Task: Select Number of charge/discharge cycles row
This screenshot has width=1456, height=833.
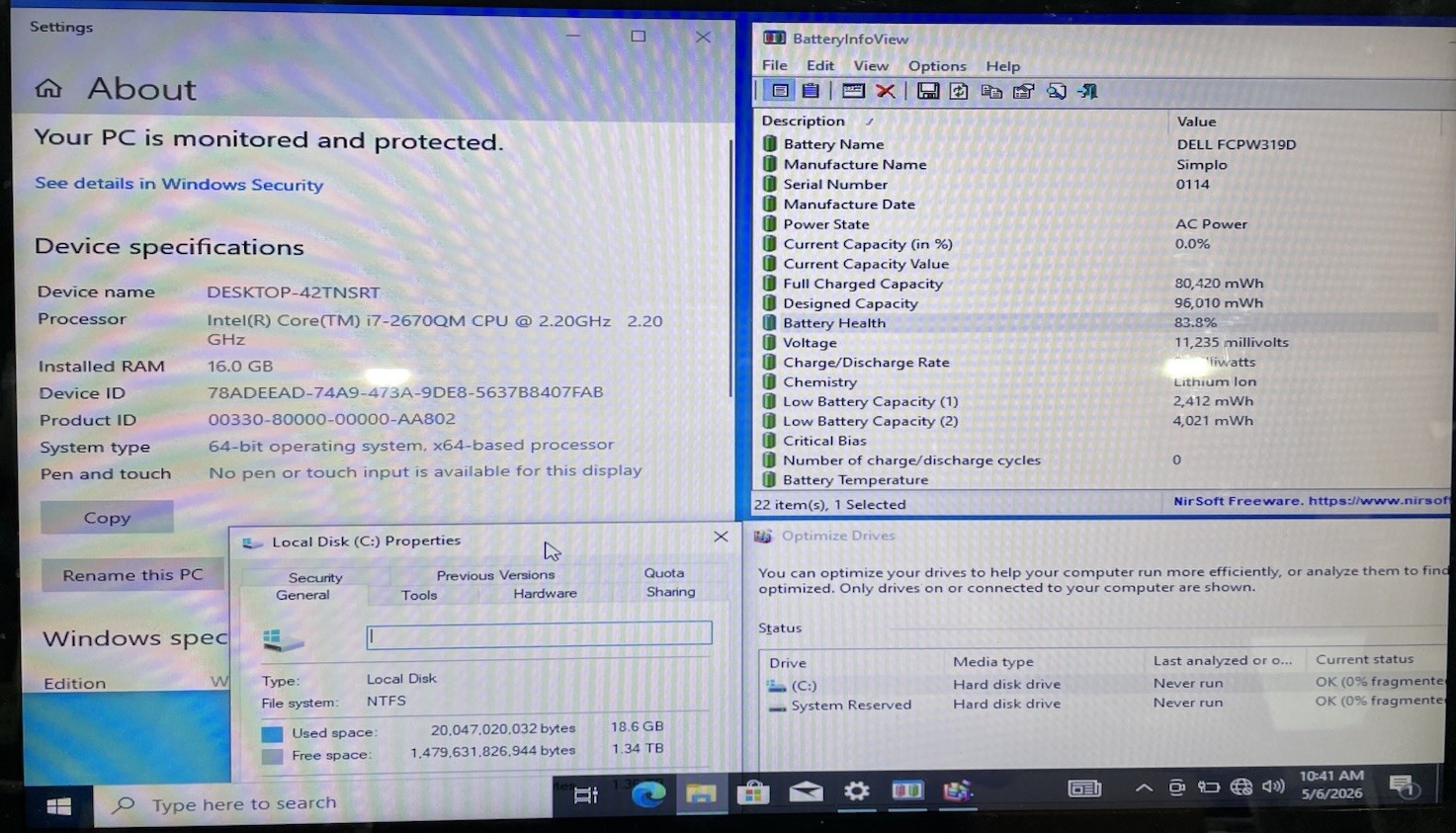Action: [x=1098, y=459]
